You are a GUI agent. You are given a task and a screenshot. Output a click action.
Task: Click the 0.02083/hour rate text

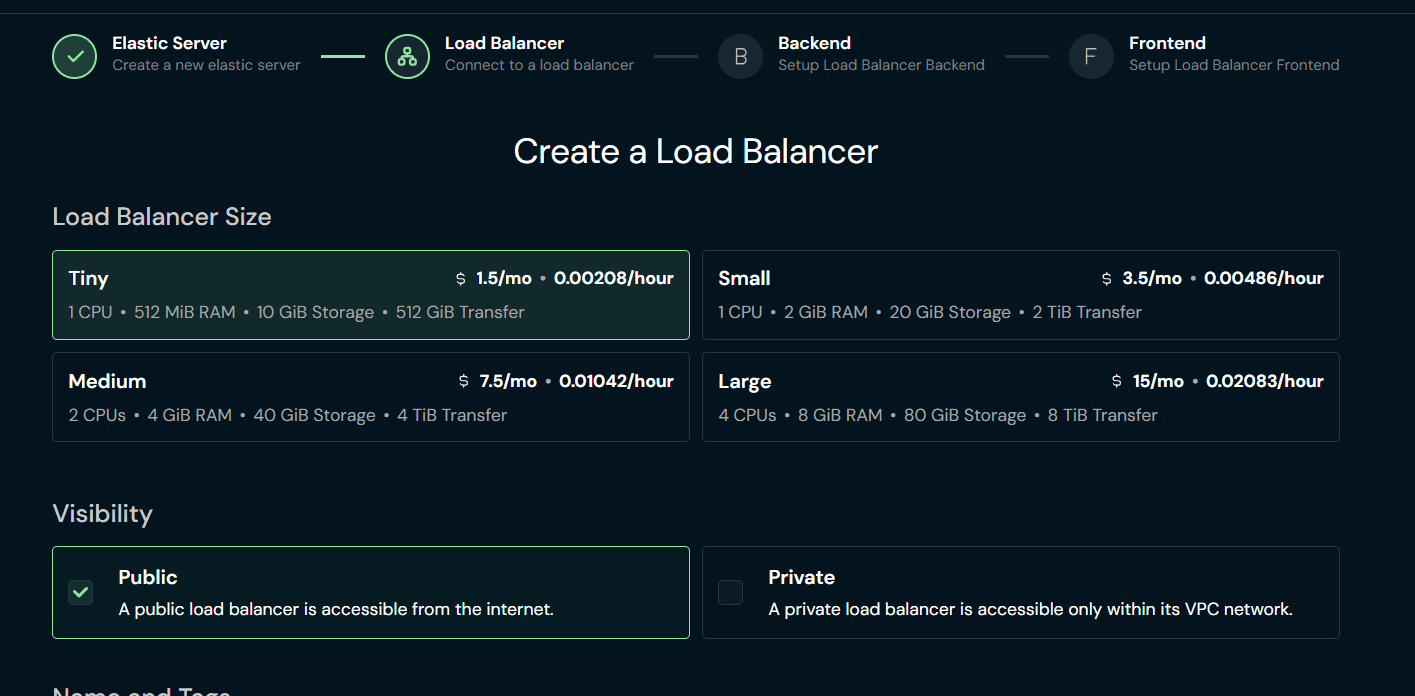1265,381
